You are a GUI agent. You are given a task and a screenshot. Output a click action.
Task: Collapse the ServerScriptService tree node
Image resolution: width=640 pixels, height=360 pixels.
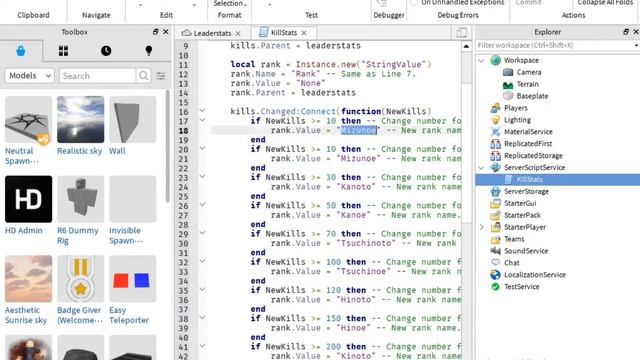(x=481, y=168)
